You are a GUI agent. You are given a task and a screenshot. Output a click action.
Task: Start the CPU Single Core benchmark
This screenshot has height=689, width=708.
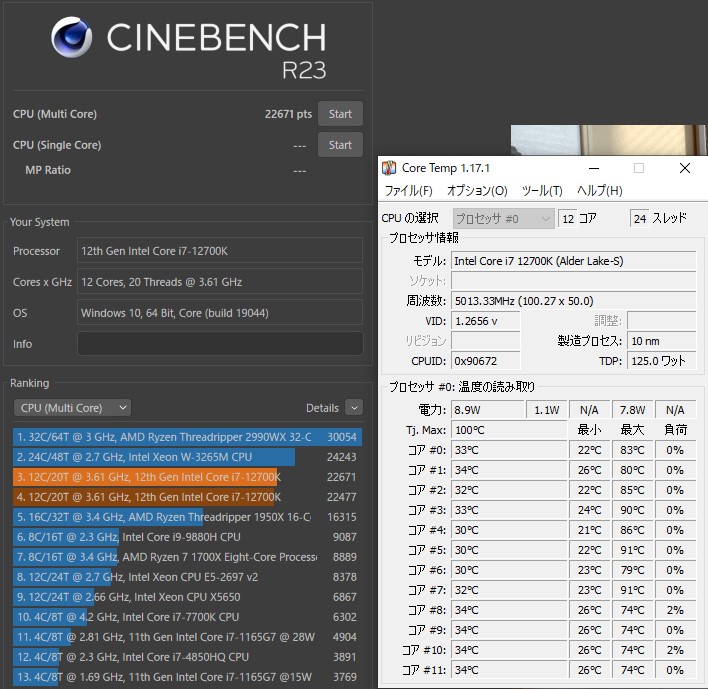point(340,145)
